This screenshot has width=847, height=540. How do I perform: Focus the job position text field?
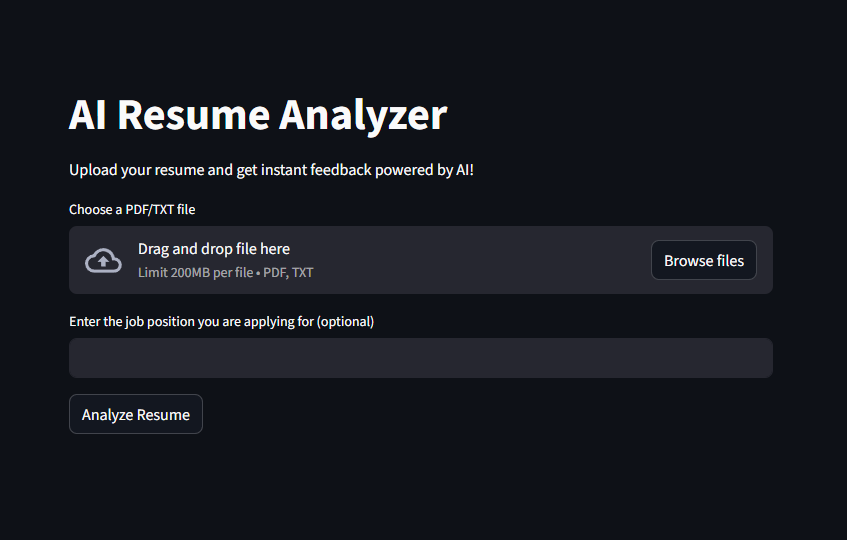(420, 358)
